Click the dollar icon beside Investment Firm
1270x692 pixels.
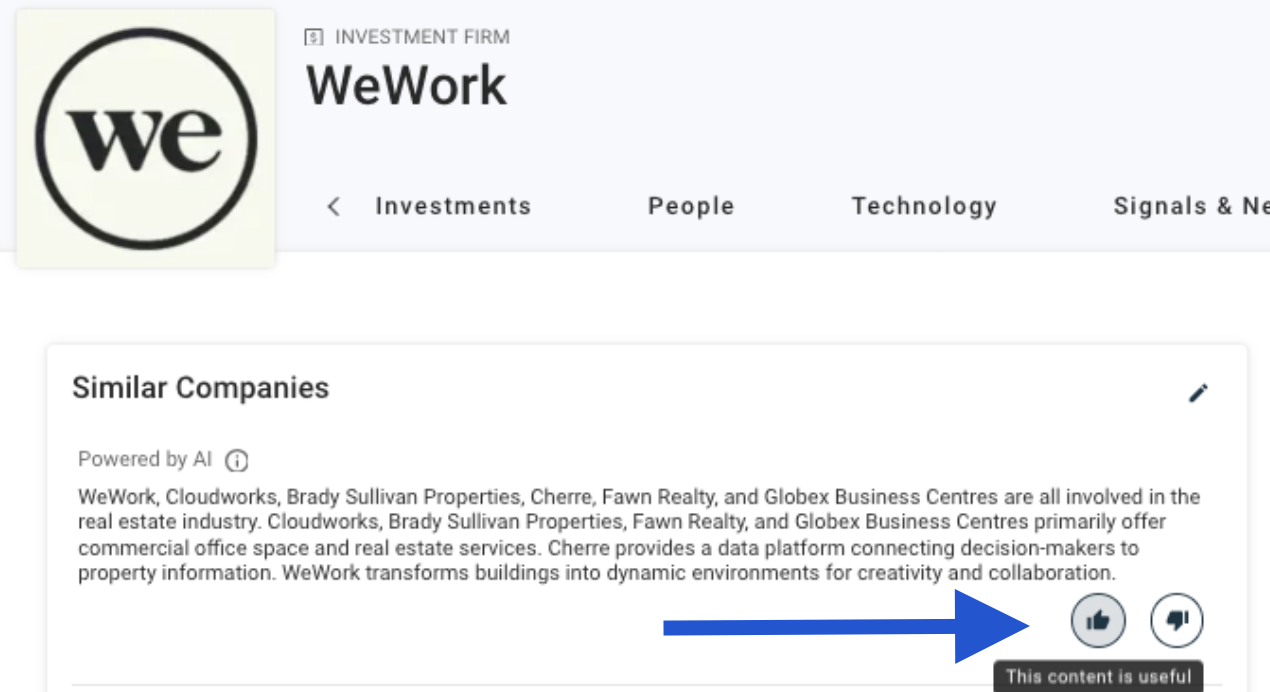click(x=314, y=37)
